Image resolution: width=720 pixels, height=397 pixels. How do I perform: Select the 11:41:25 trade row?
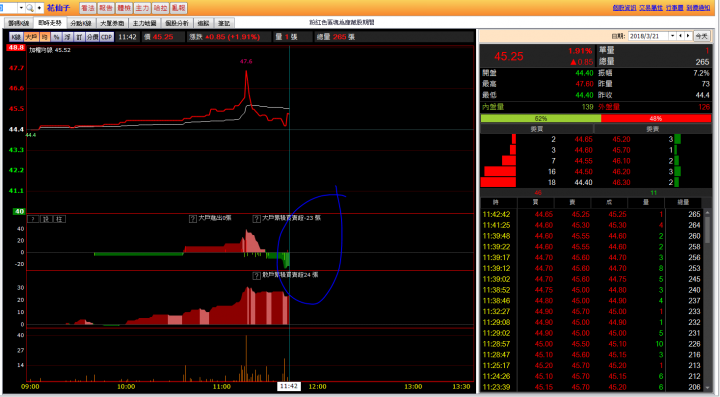[x=591, y=225]
